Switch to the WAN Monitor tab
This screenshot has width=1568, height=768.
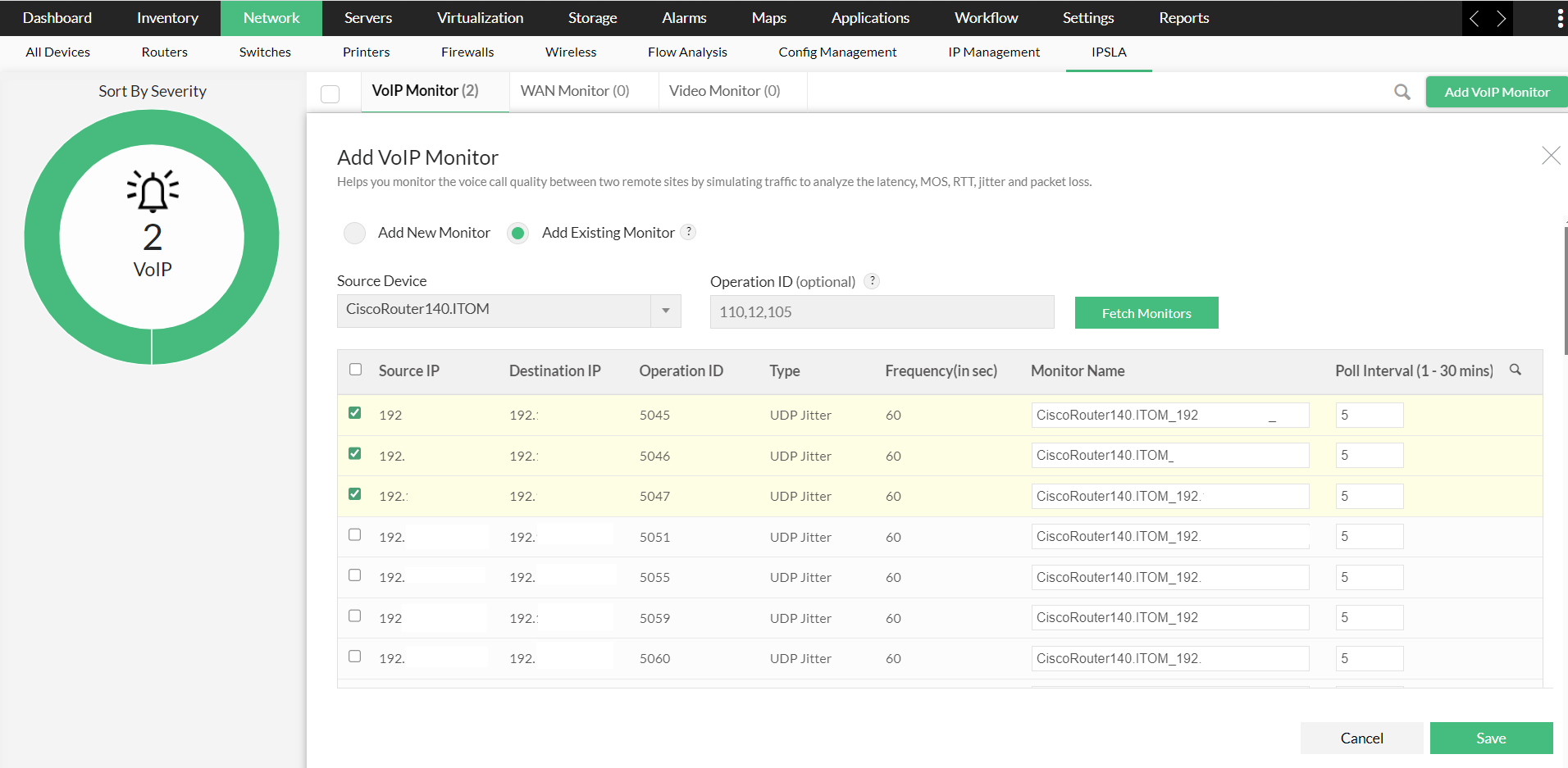tap(575, 91)
